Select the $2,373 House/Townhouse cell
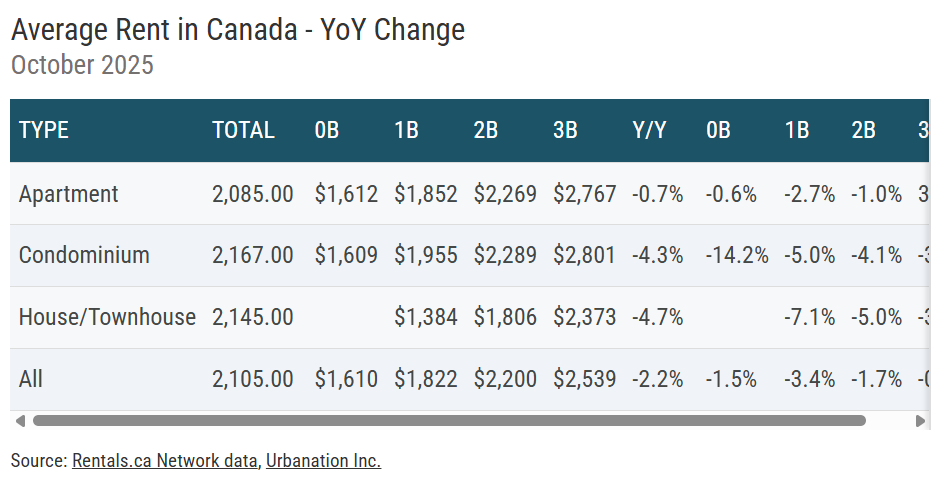The height and width of the screenshot is (478, 931). (x=585, y=317)
